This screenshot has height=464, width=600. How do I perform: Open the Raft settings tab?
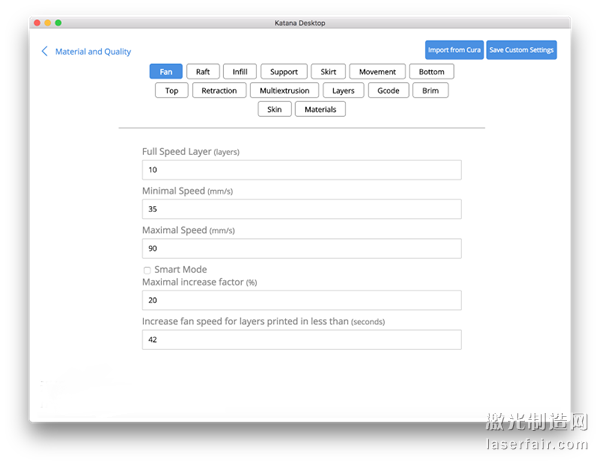pyautogui.click(x=203, y=72)
